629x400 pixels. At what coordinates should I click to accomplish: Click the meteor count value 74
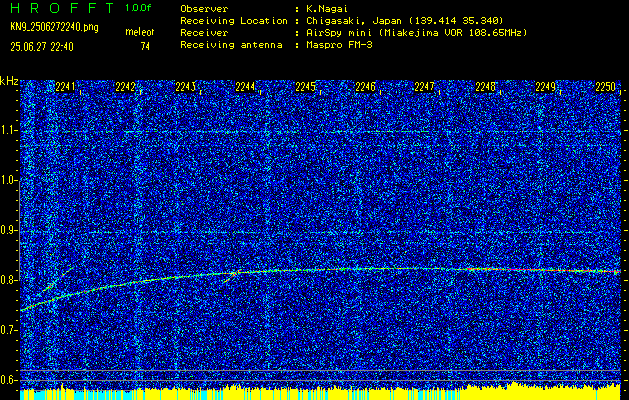coord(145,47)
